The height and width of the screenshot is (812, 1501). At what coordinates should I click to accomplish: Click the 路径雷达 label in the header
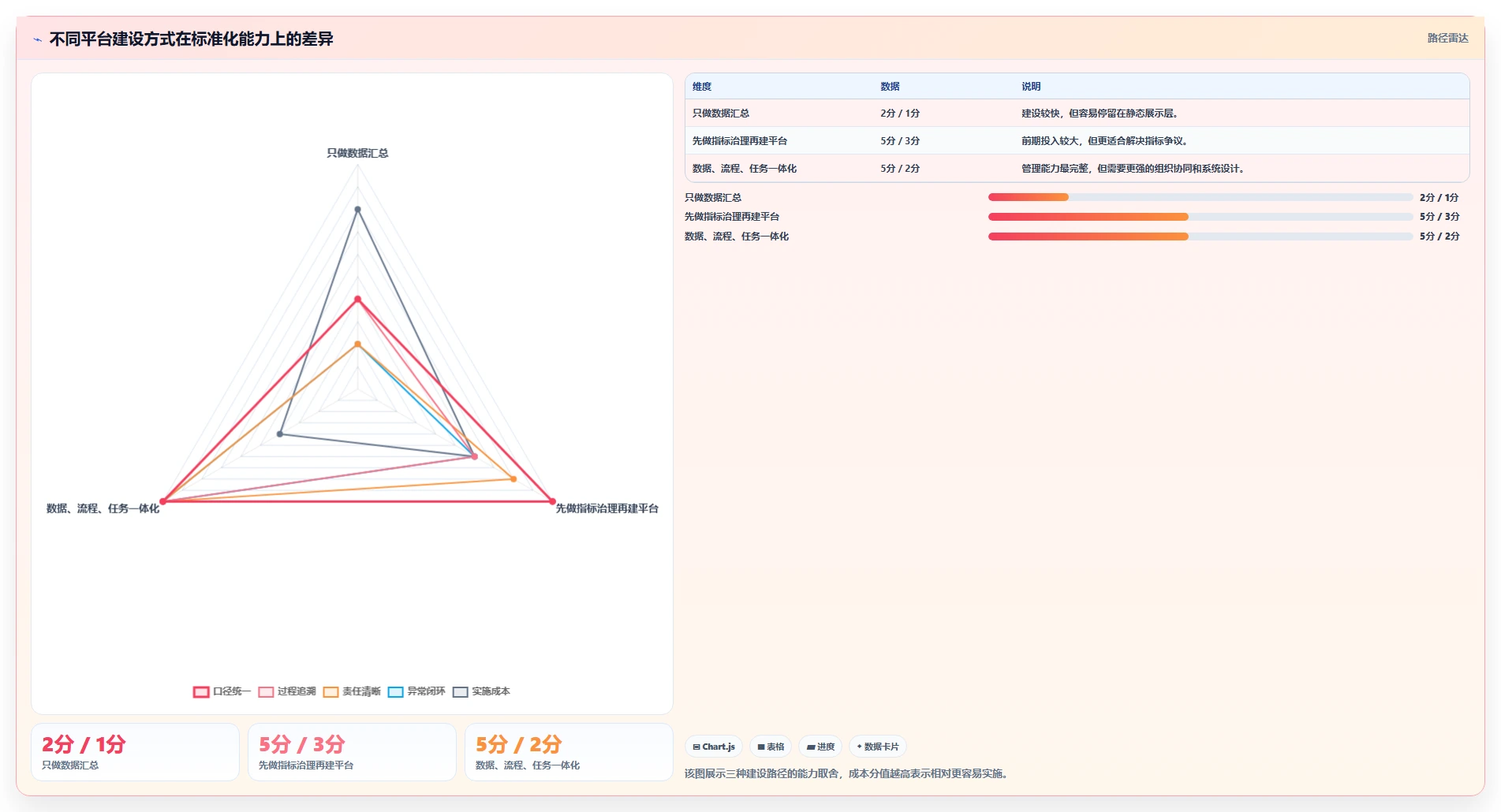tap(1447, 38)
